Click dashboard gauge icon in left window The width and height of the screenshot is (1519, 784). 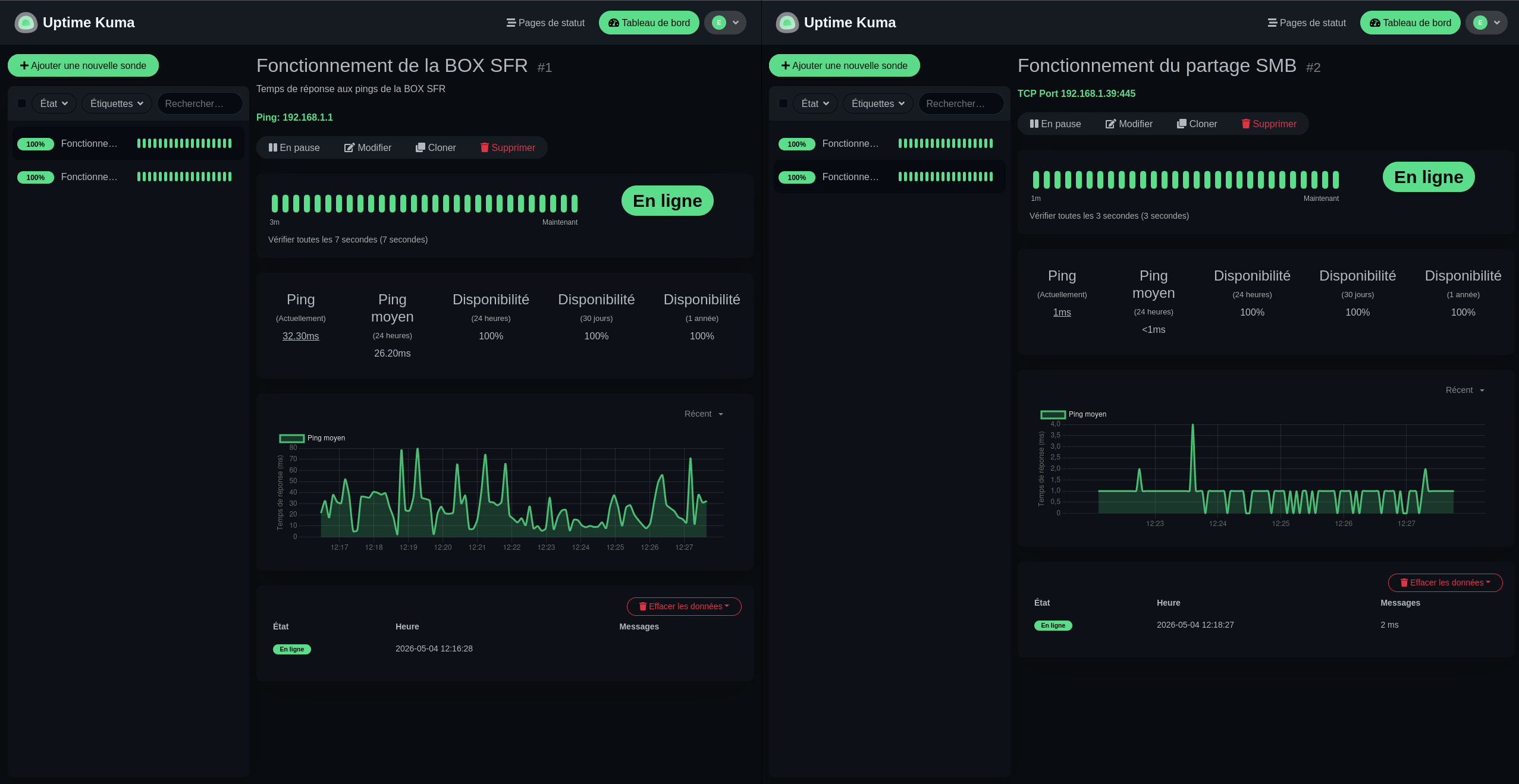tap(614, 23)
